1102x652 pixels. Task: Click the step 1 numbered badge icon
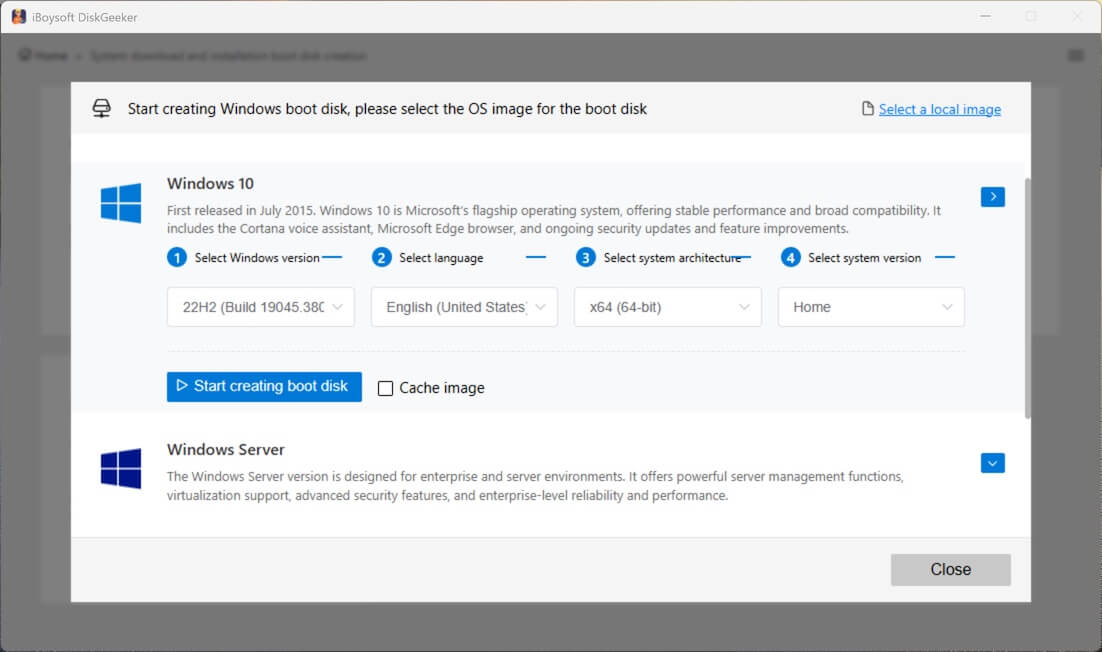(x=177, y=257)
